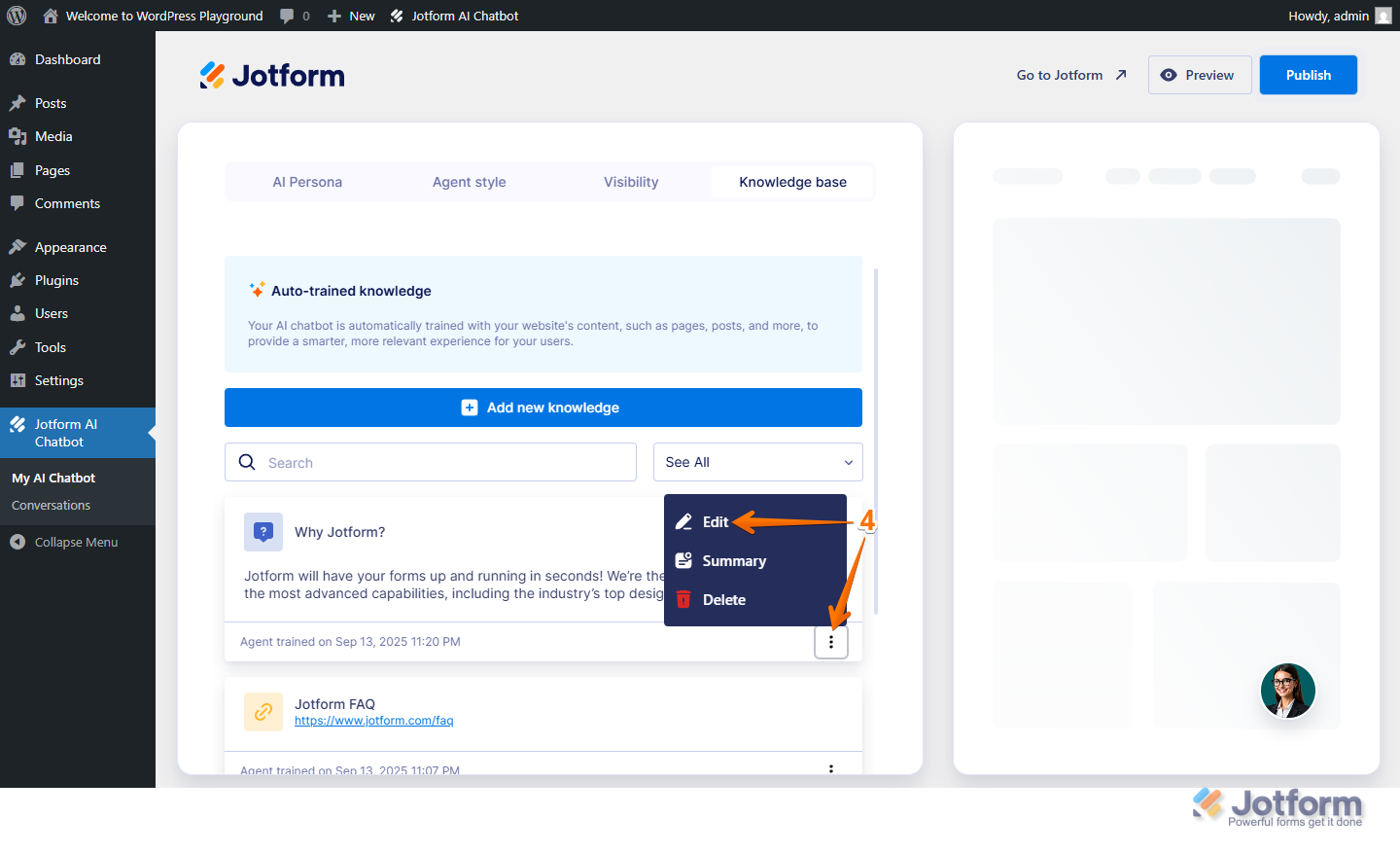Click the Settings sidebar icon

pos(17,380)
